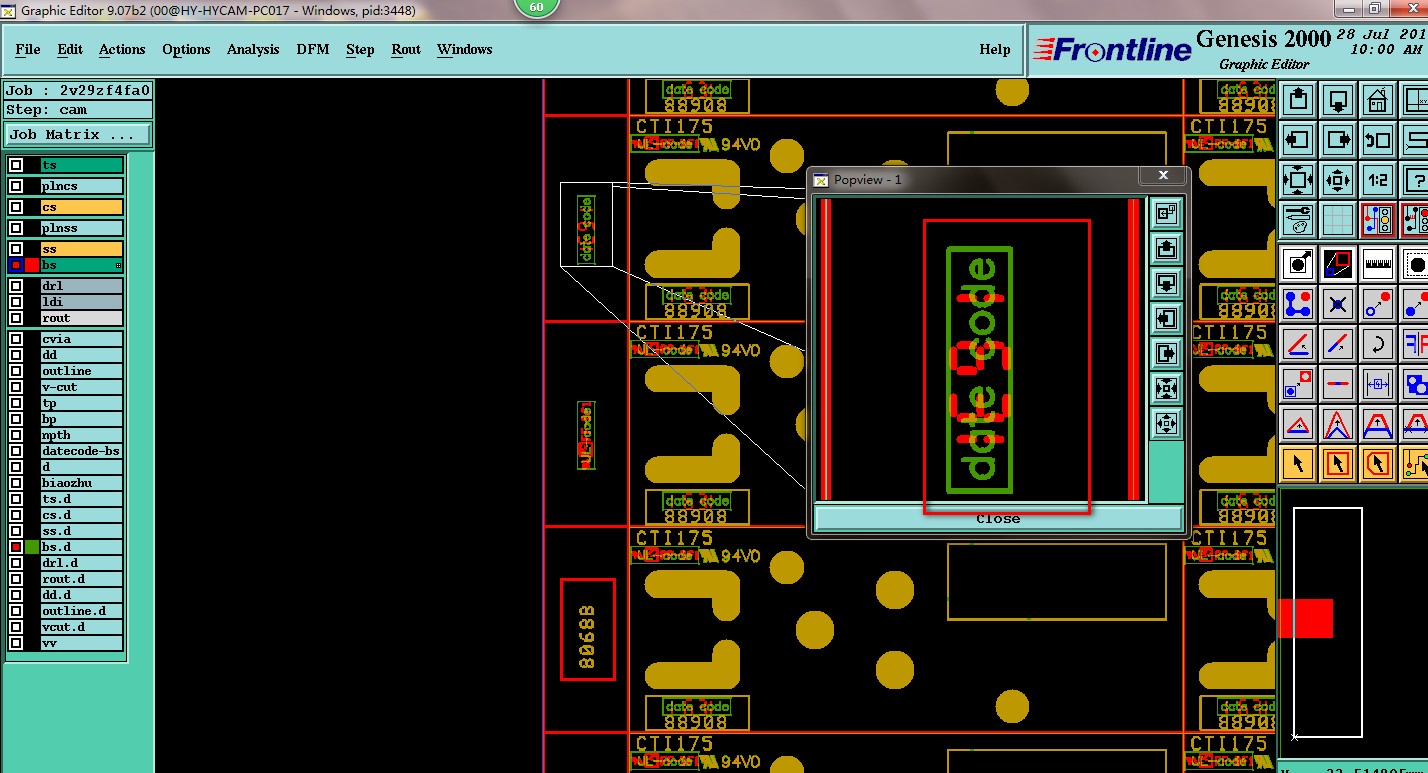Pan view right using right toolbar icon
1428x773 pixels.
point(1338,140)
